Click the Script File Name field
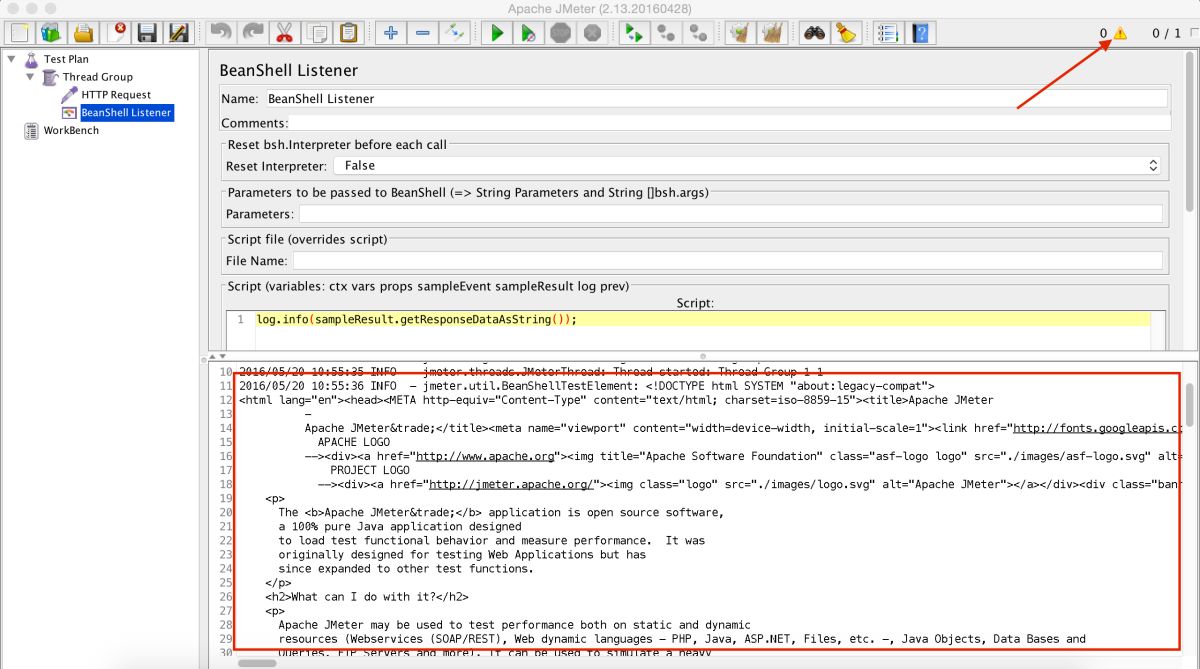 pyautogui.click(x=727, y=261)
